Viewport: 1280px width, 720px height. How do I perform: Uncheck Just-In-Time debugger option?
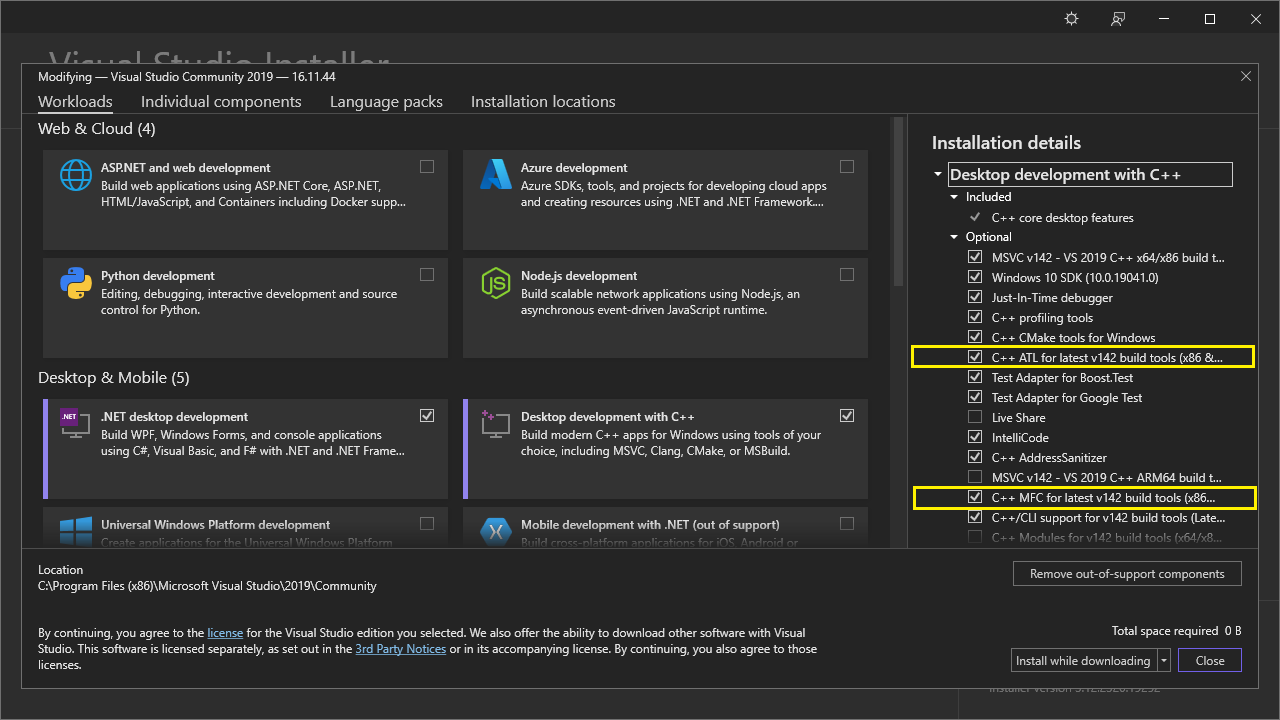[975, 297]
